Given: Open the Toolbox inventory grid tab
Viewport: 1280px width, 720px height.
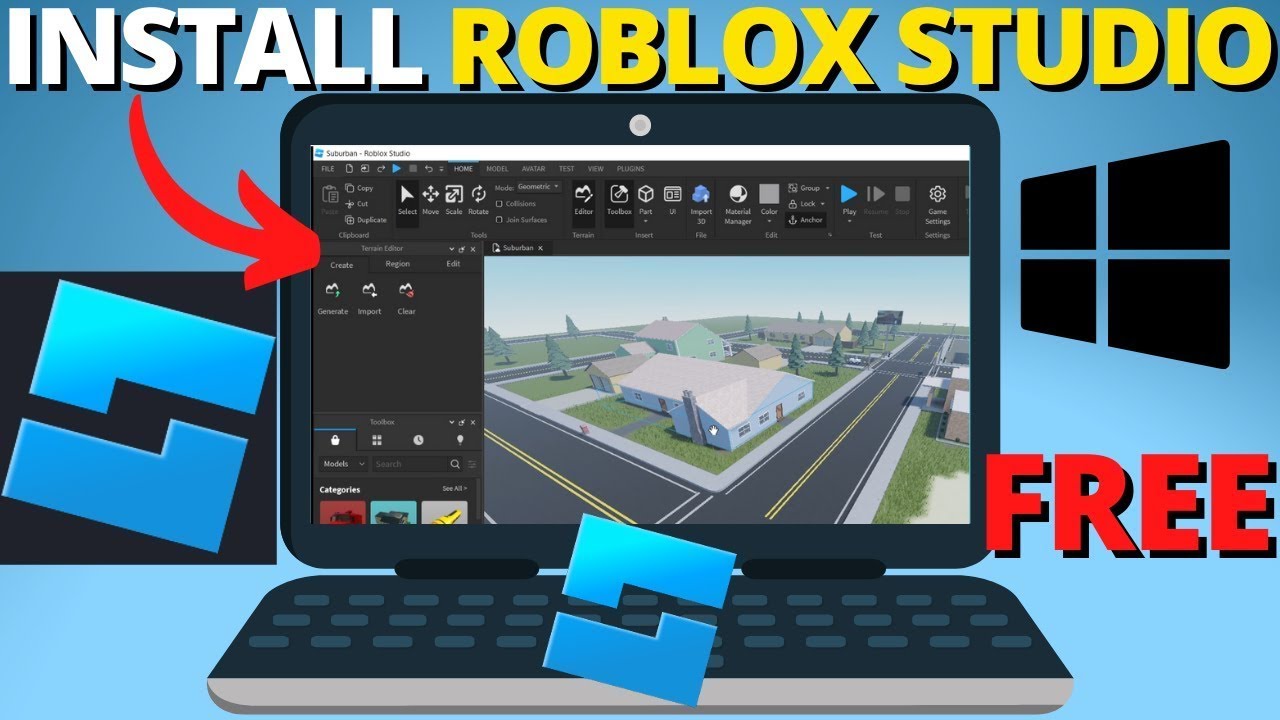Looking at the screenshot, I should point(377,439).
